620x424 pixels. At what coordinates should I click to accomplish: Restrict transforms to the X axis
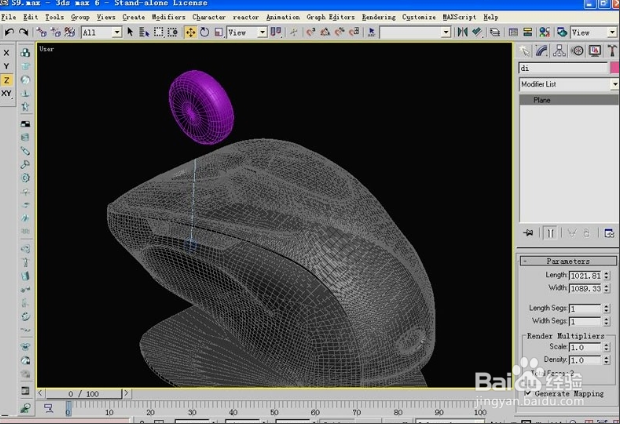(6, 53)
